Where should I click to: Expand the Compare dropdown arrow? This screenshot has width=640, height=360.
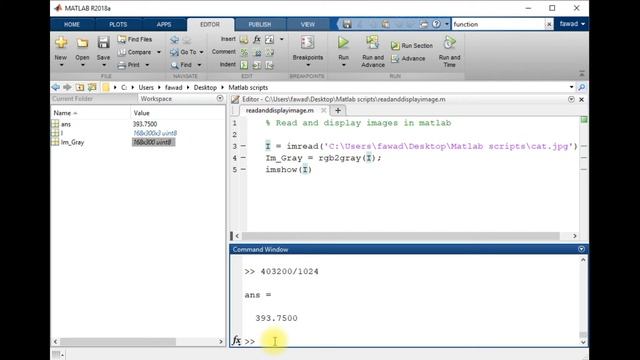point(159,52)
